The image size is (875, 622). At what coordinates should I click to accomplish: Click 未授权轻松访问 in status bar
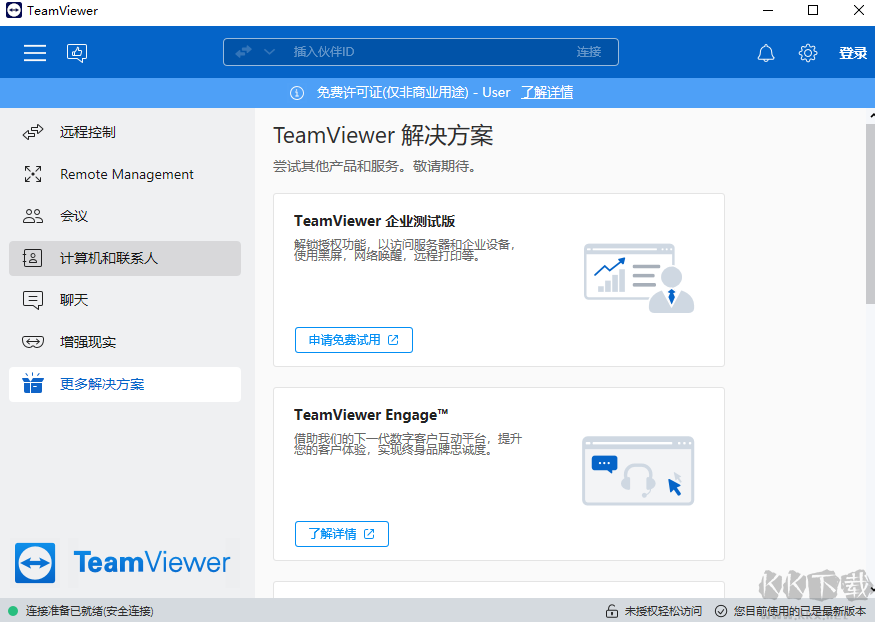tap(663, 611)
